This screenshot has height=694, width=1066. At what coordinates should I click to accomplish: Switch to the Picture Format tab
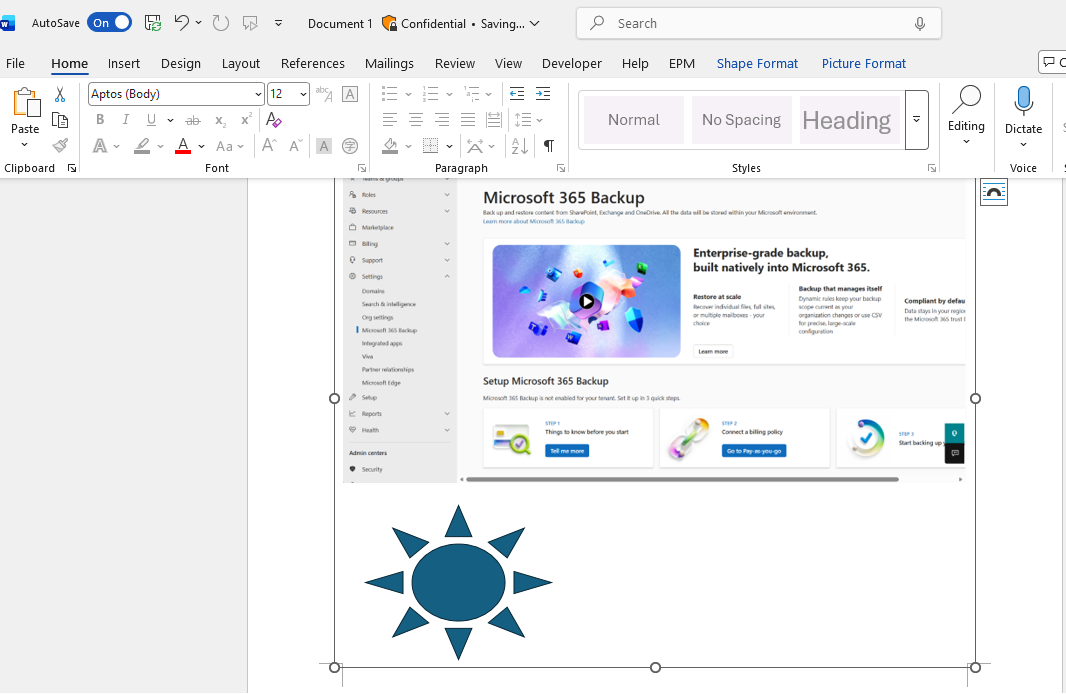[863, 63]
